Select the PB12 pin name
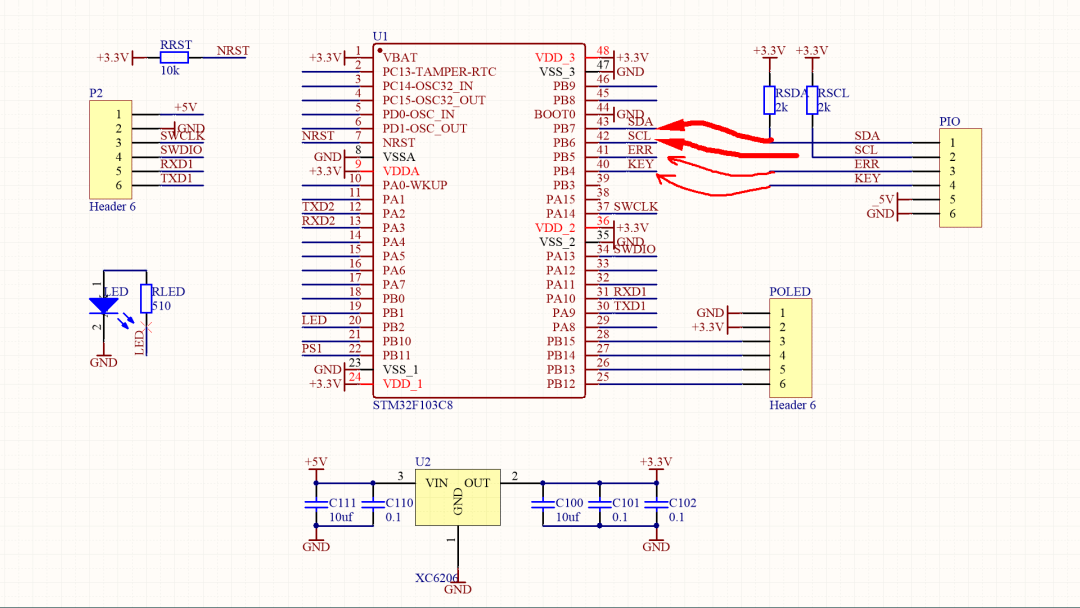The width and height of the screenshot is (1080, 608). click(561, 384)
